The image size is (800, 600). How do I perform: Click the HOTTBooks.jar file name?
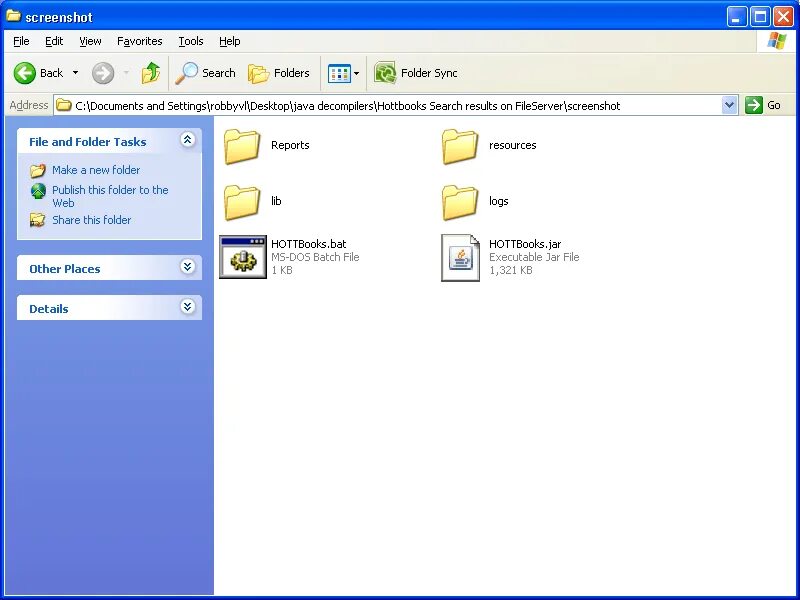point(525,244)
